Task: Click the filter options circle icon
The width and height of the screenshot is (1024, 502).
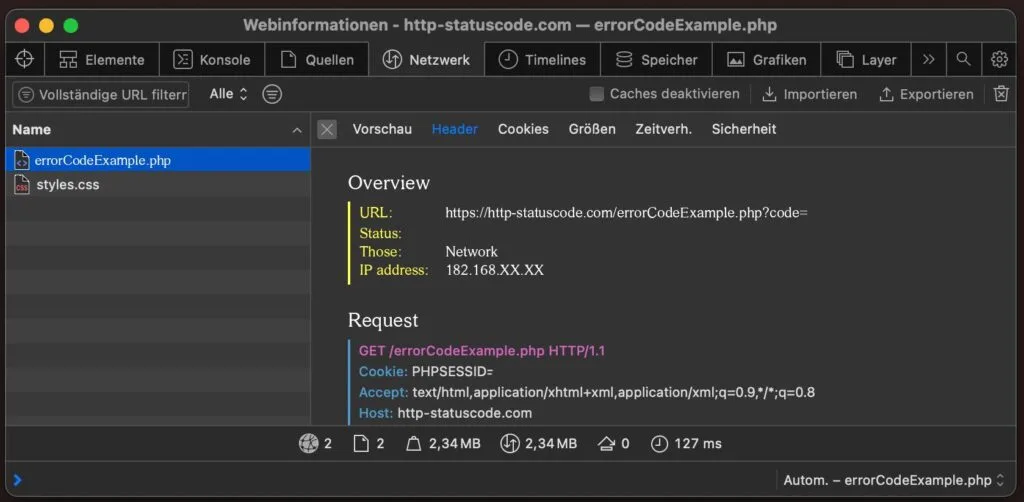Action: tap(272, 94)
